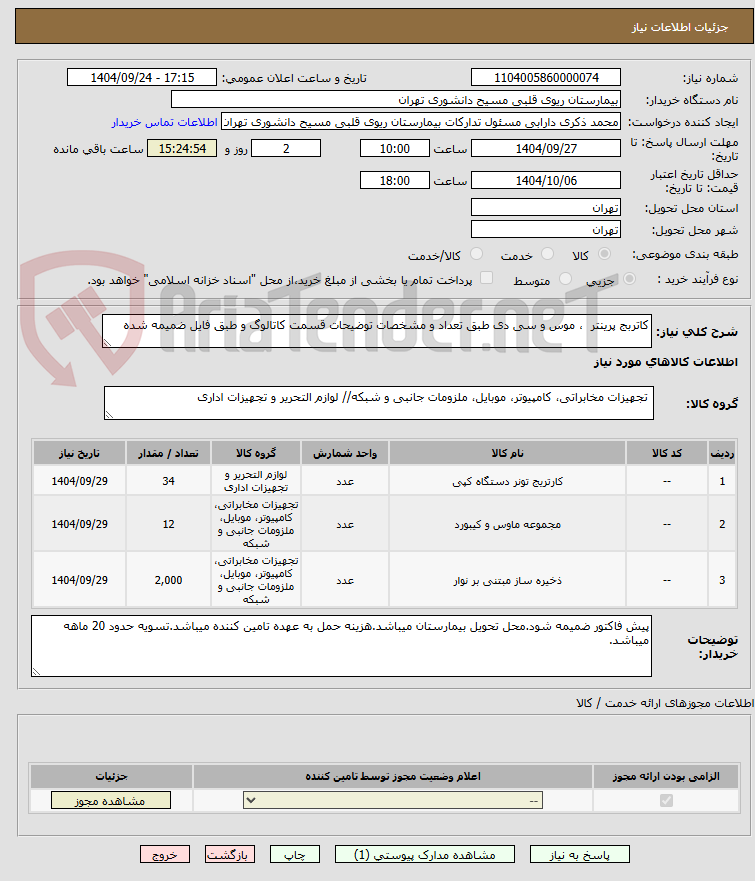
Task: Click the جزئیات اطلاعات نیاز page title
Action: (680, 27)
